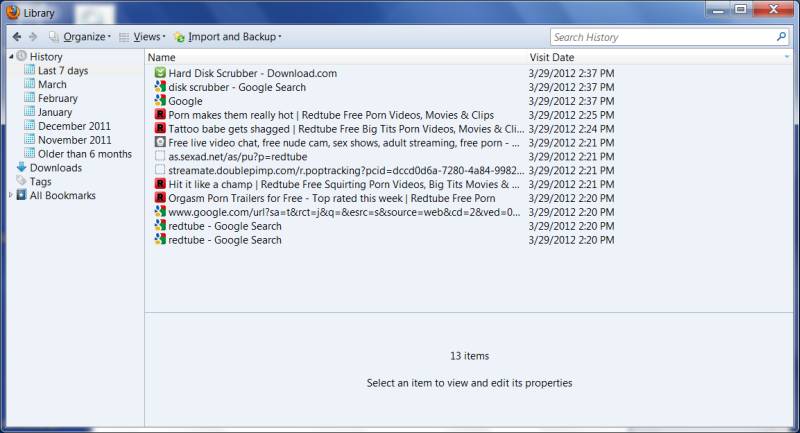
Task: Select All Bookmarks in the sidebar
Action: tap(62, 195)
